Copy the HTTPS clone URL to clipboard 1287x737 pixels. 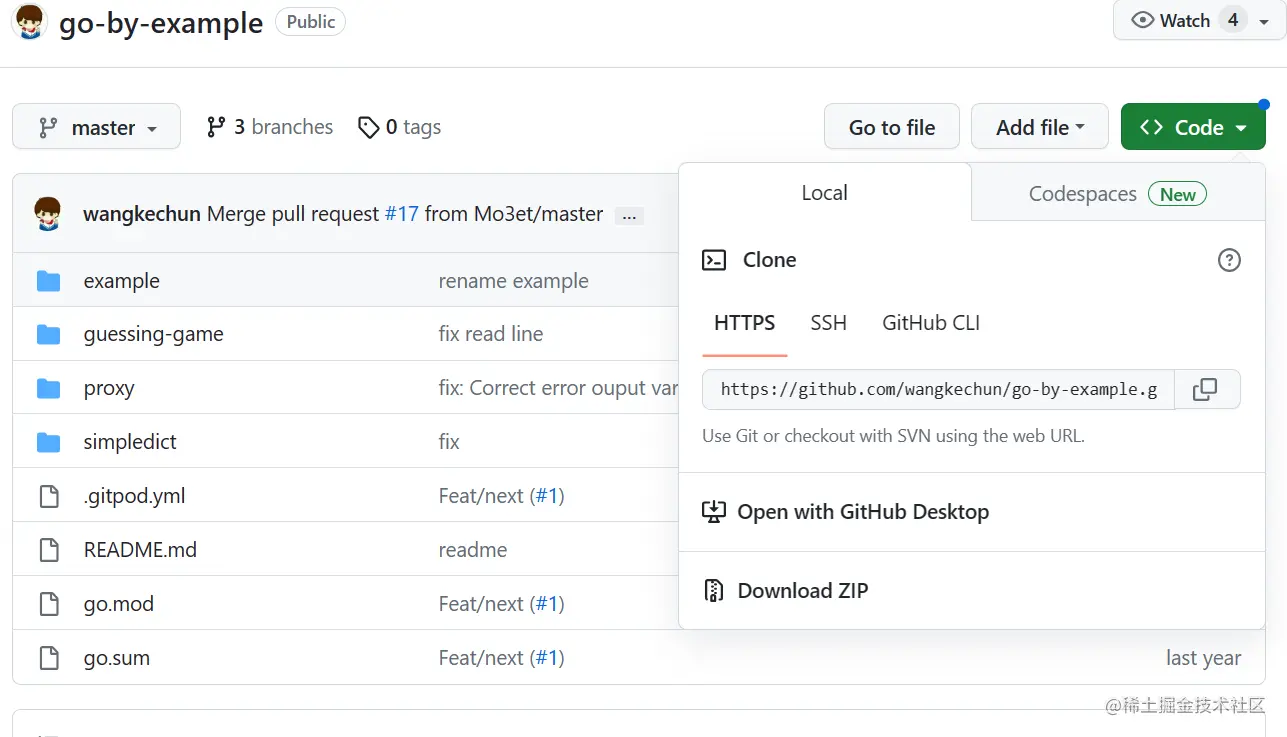(1206, 390)
